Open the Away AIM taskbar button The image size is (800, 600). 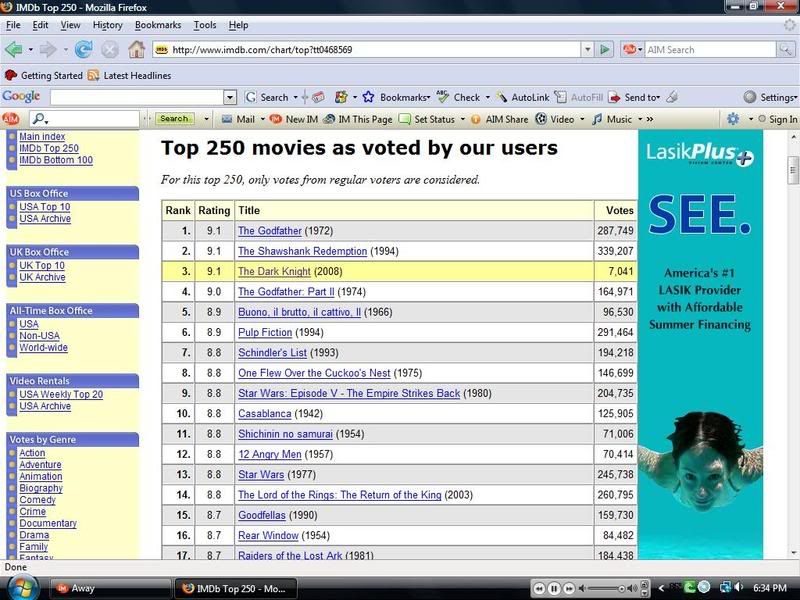pos(110,588)
